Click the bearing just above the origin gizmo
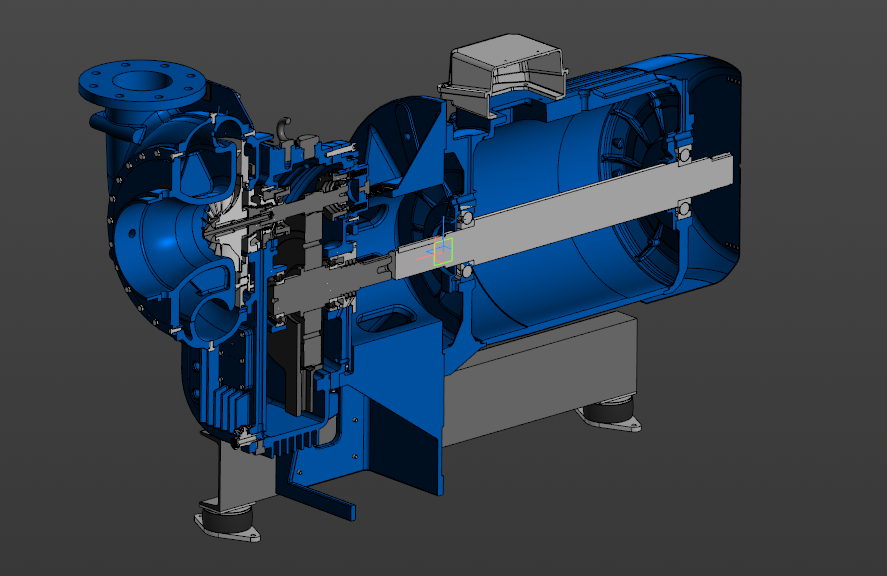The image size is (887, 576). pyautogui.click(x=465, y=216)
